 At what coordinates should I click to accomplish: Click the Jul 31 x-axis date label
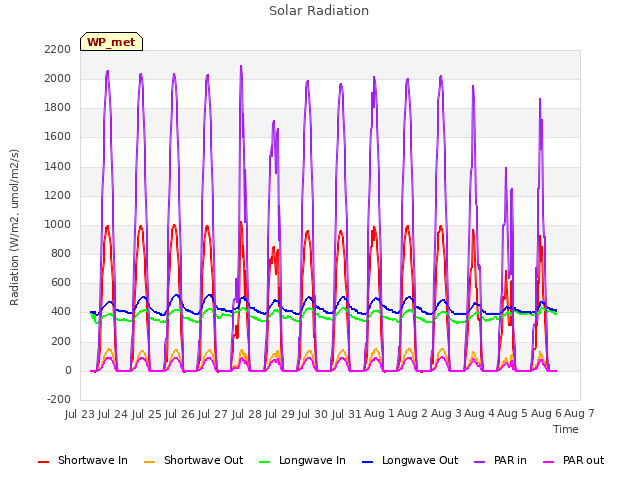pyautogui.click(x=346, y=414)
